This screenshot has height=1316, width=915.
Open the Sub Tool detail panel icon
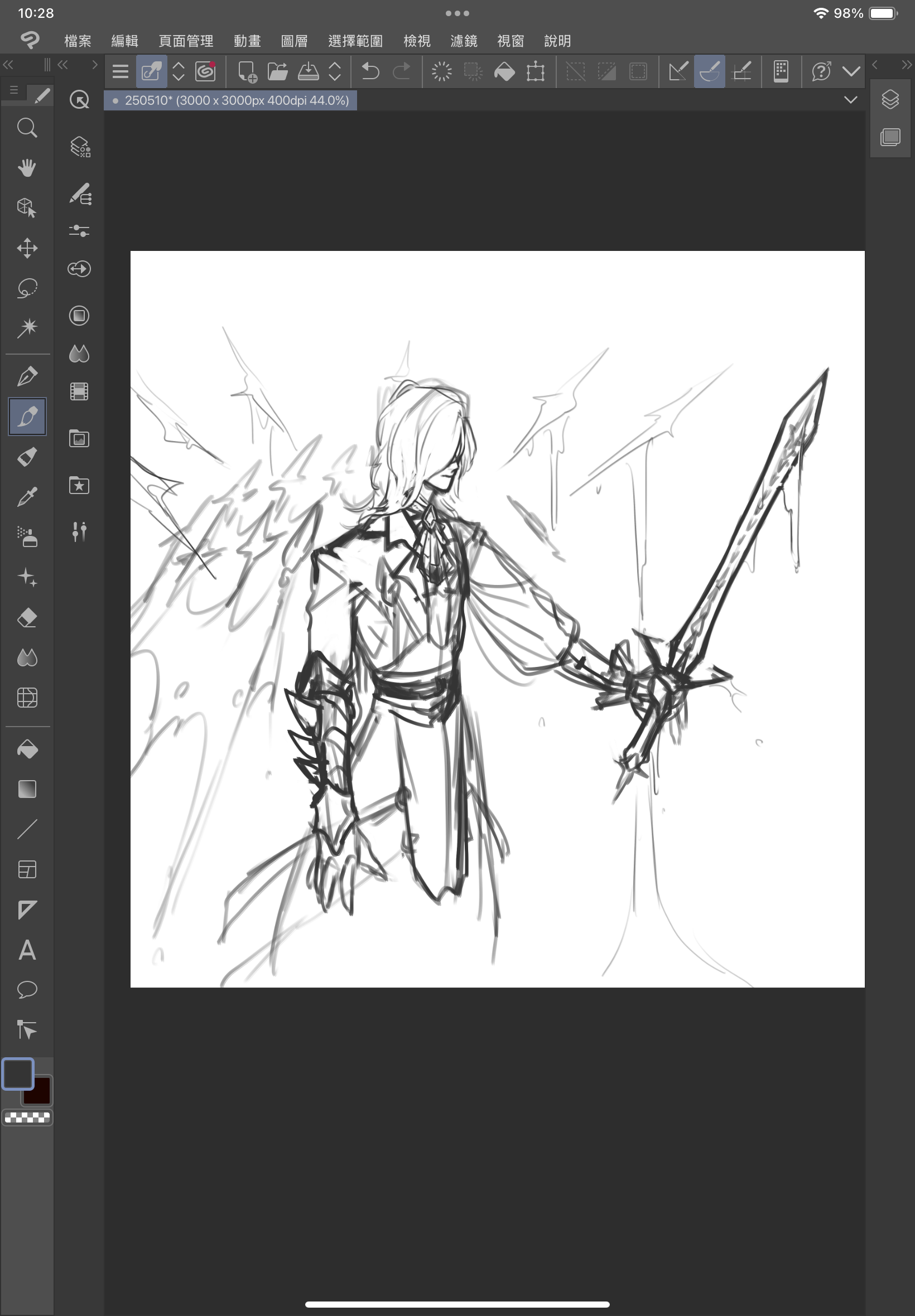point(80,194)
